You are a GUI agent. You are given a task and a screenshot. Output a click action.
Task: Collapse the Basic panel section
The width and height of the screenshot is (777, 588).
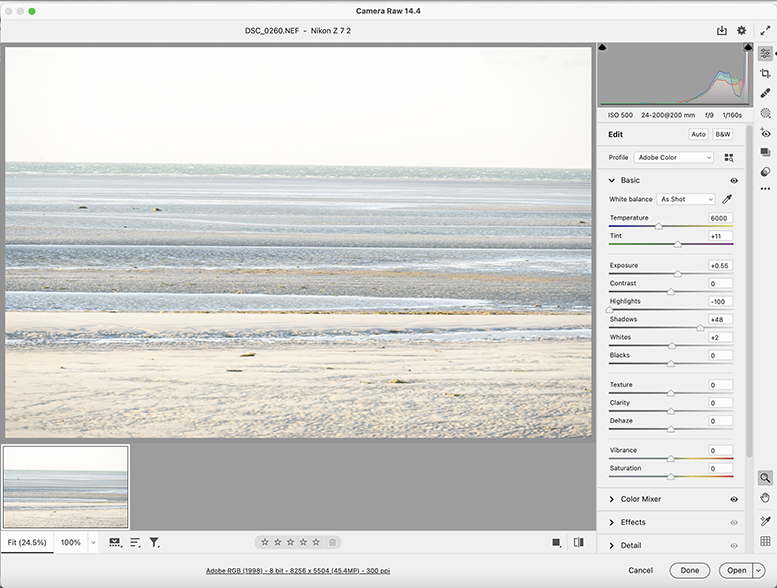(x=612, y=181)
